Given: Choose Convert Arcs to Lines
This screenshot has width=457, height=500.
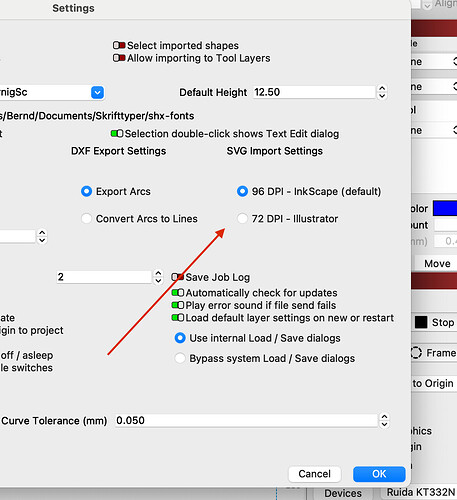Looking at the screenshot, I should tap(86, 219).
